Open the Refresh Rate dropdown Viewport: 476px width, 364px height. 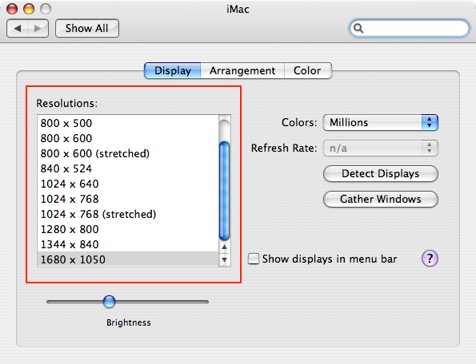click(x=380, y=148)
